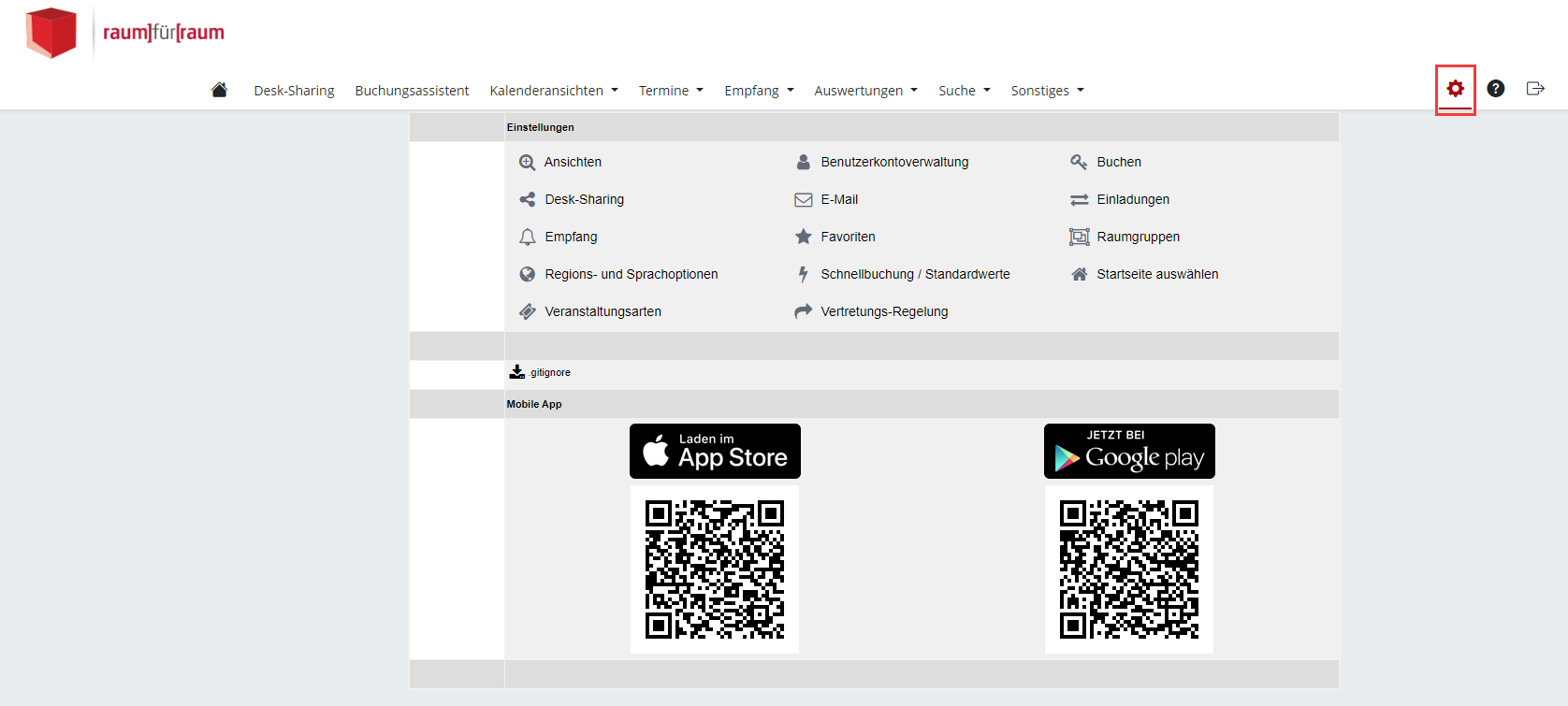The width and height of the screenshot is (1568, 706).
Task: Expand the Termine dropdown menu
Action: (671, 91)
